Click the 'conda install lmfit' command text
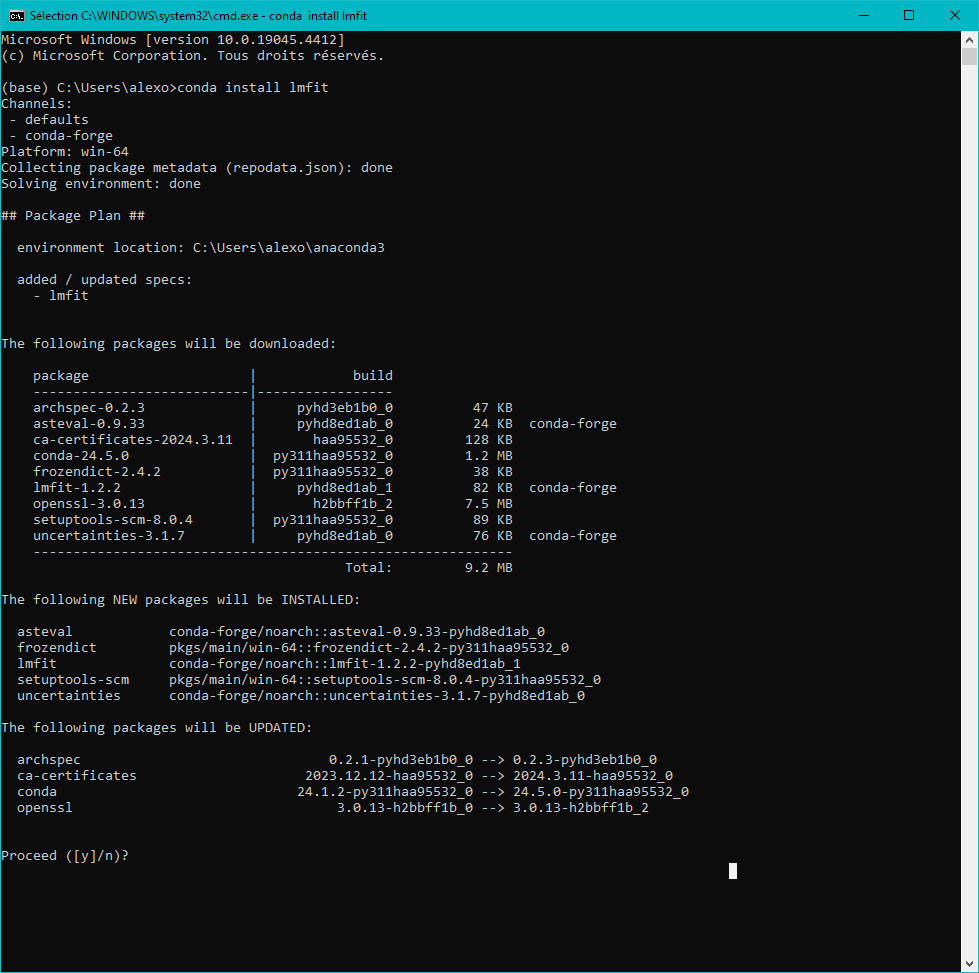Image resolution: width=979 pixels, height=973 pixels. [x=252, y=88]
